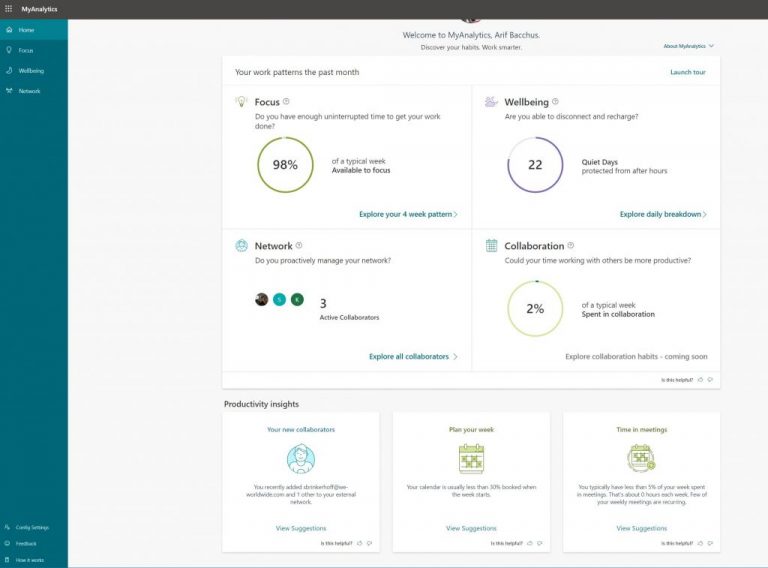Image resolution: width=768 pixels, height=568 pixels.
Task: Click the info icon next to Focus
Action: point(286,101)
